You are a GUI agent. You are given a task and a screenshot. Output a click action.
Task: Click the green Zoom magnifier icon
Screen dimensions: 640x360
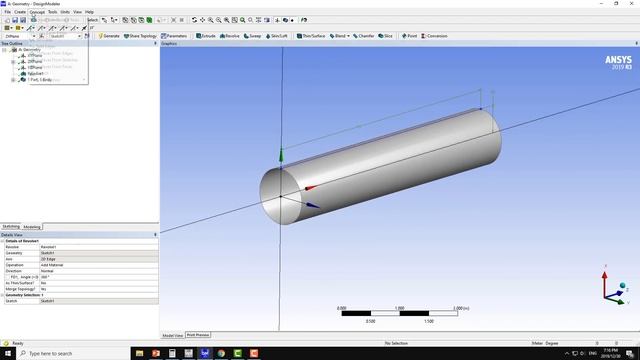[x=243, y=20]
